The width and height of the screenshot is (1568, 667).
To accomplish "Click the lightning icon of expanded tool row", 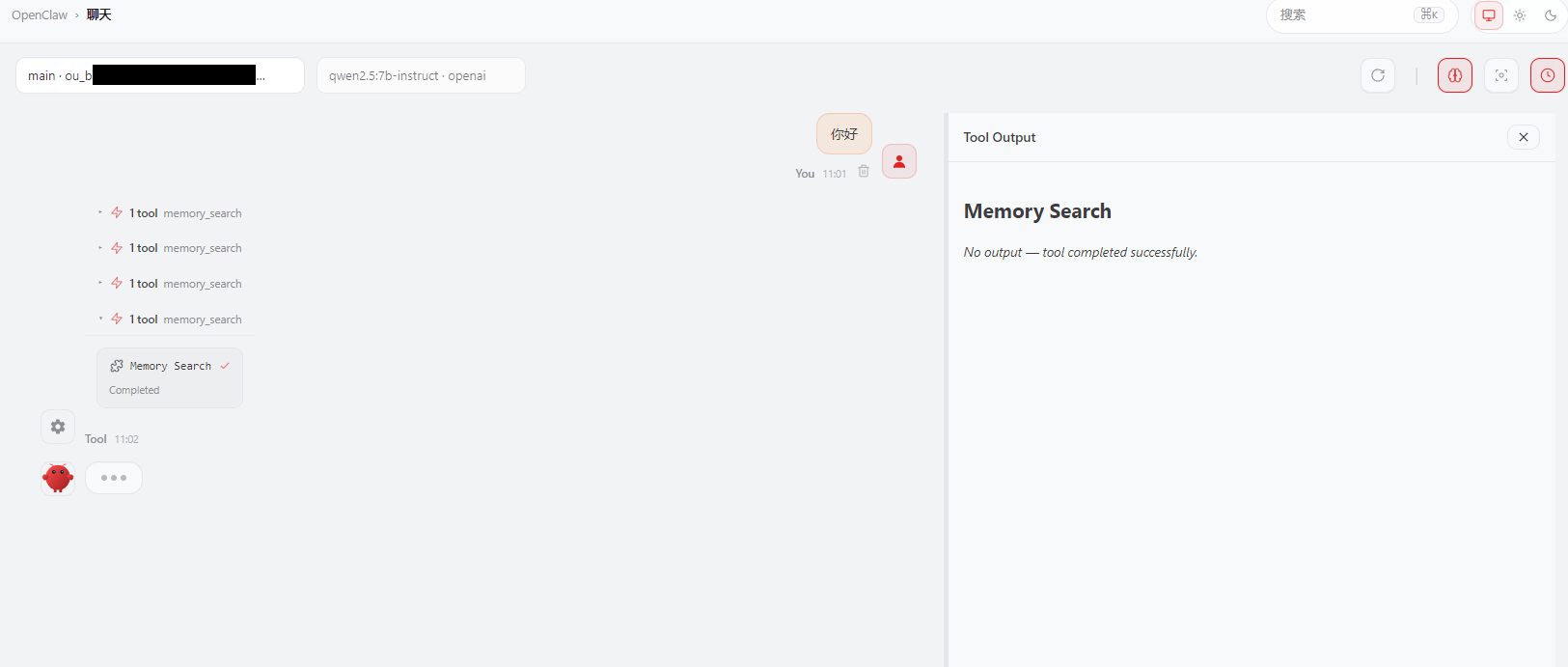I will (117, 319).
